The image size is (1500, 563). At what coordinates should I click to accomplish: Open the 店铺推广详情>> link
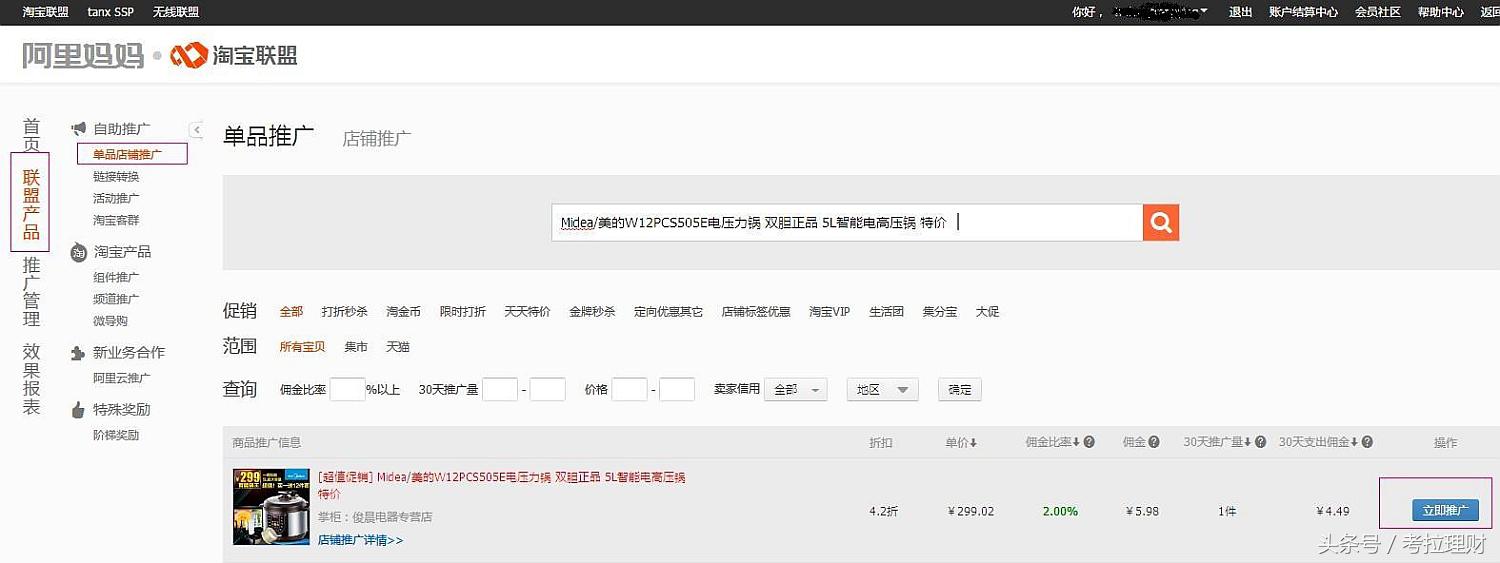(x=360, y=540)
